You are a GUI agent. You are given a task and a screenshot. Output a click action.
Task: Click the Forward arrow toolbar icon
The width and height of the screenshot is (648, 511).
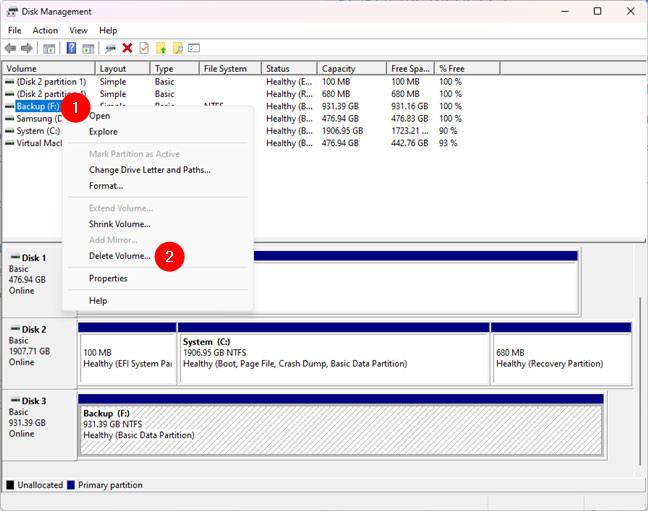(27, 48)
